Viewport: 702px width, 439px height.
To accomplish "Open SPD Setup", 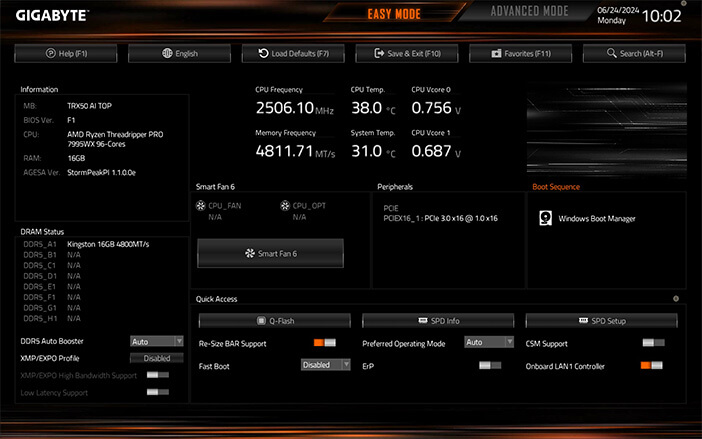I will pos(602,320).
